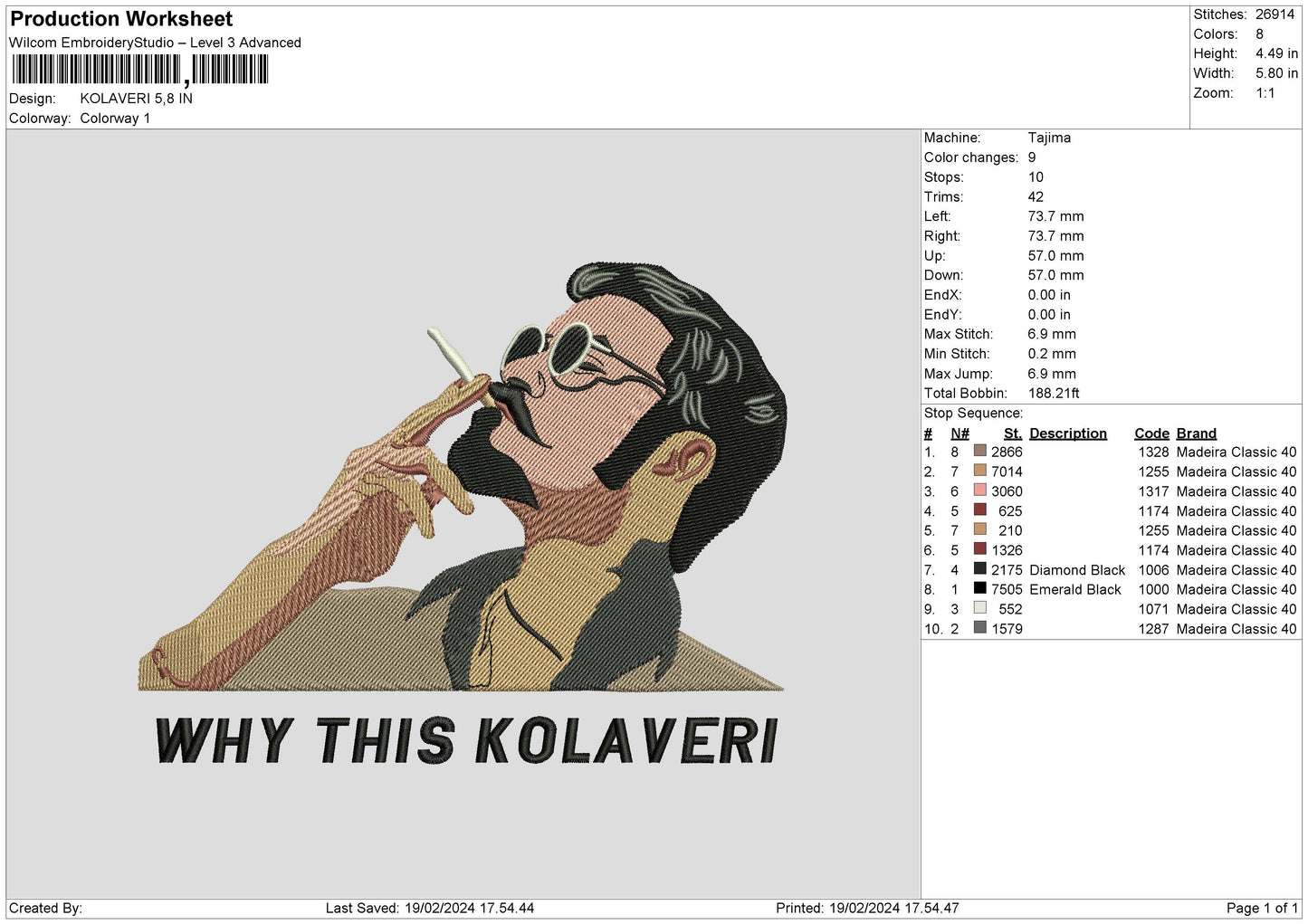This screenshot has width=1308, height=924.
Task: Click the 'Page 1 of 1' footer text
Action: click(1262, 908)
